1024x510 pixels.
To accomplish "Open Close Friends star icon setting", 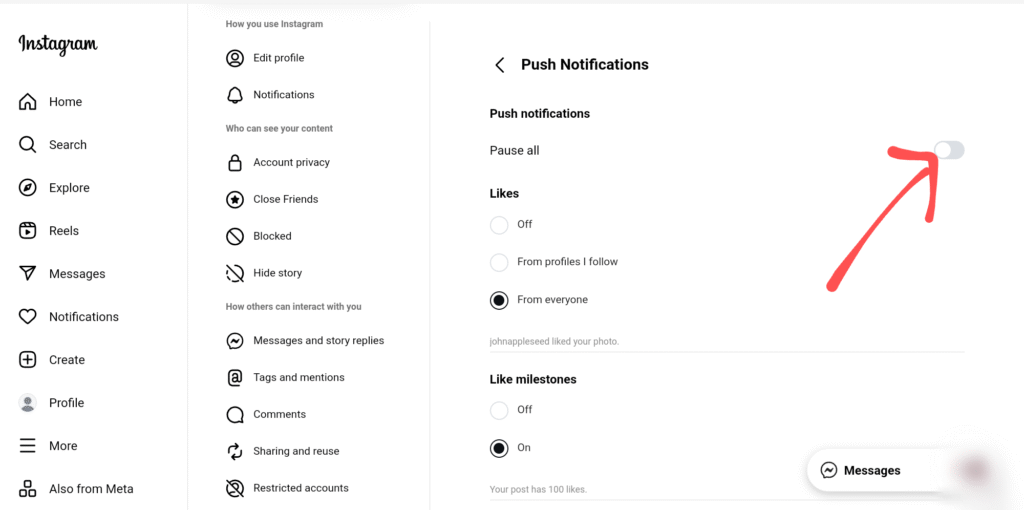I will click(x=235, y=200).
